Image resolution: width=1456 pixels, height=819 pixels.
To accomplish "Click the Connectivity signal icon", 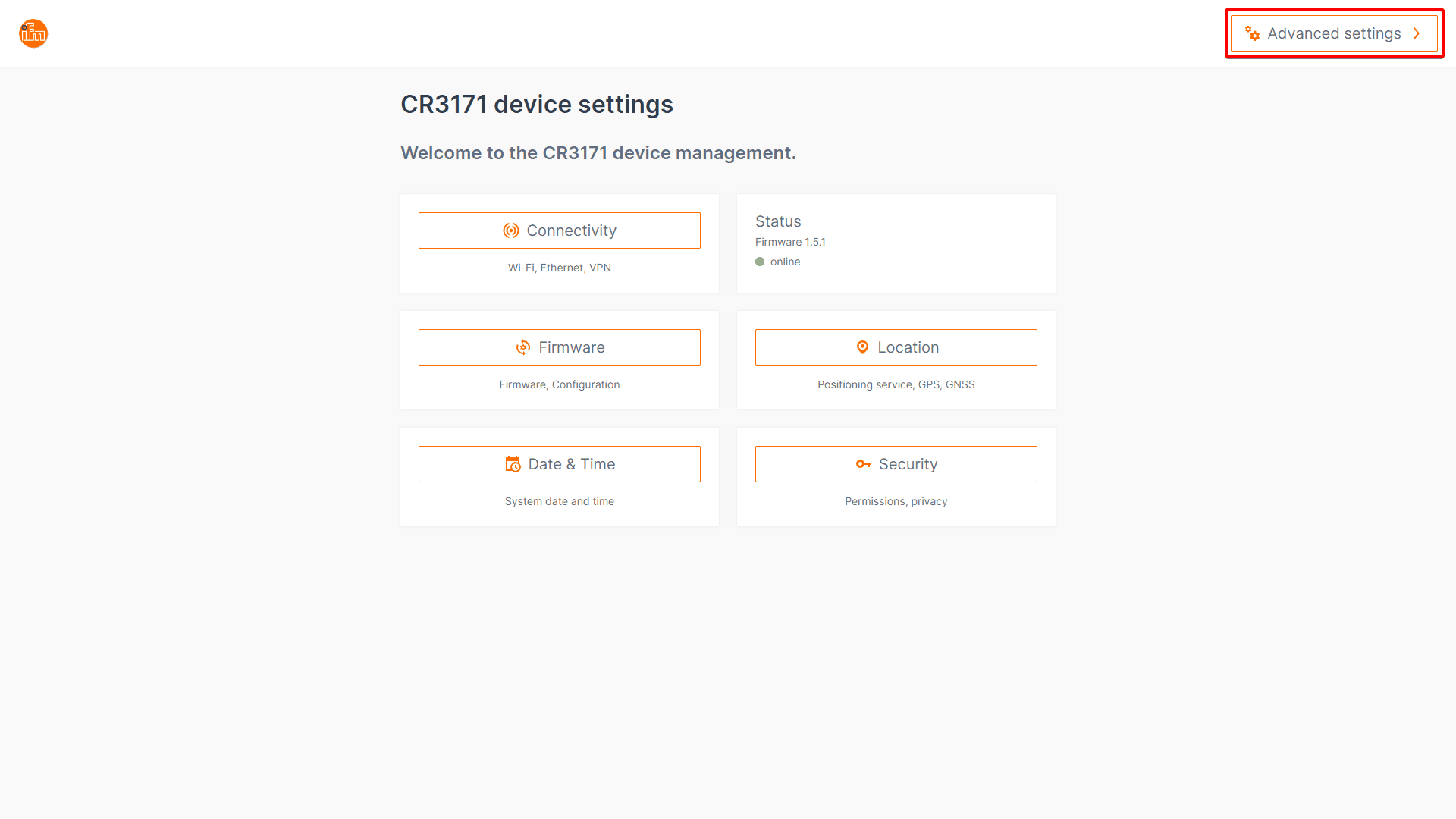I will 511,231.
